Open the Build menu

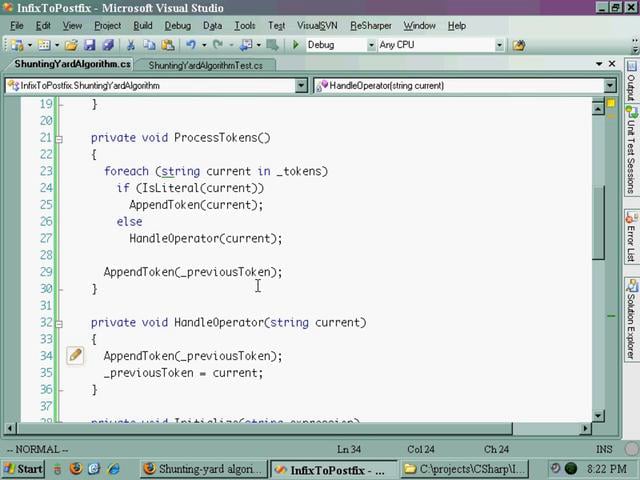142,26
